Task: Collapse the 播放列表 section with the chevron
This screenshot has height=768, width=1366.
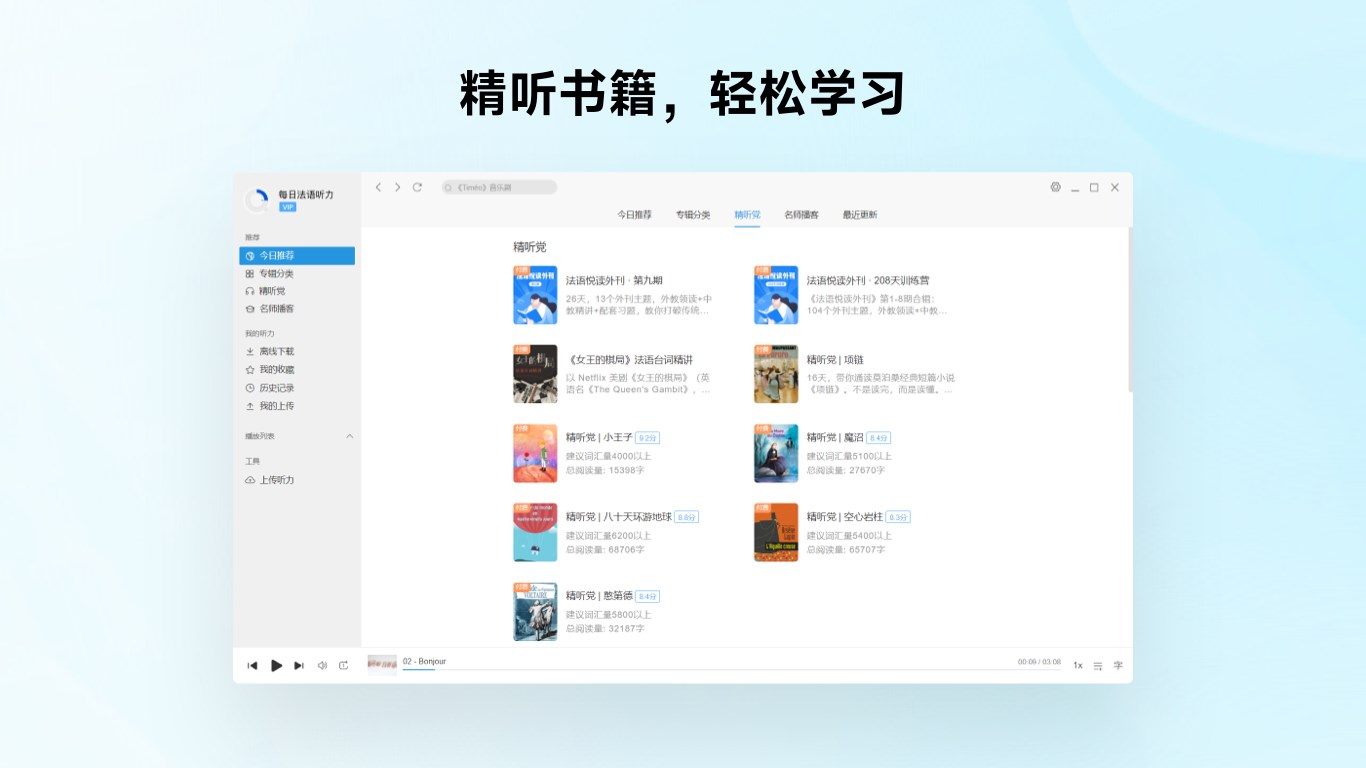Action: pos(350,436)
